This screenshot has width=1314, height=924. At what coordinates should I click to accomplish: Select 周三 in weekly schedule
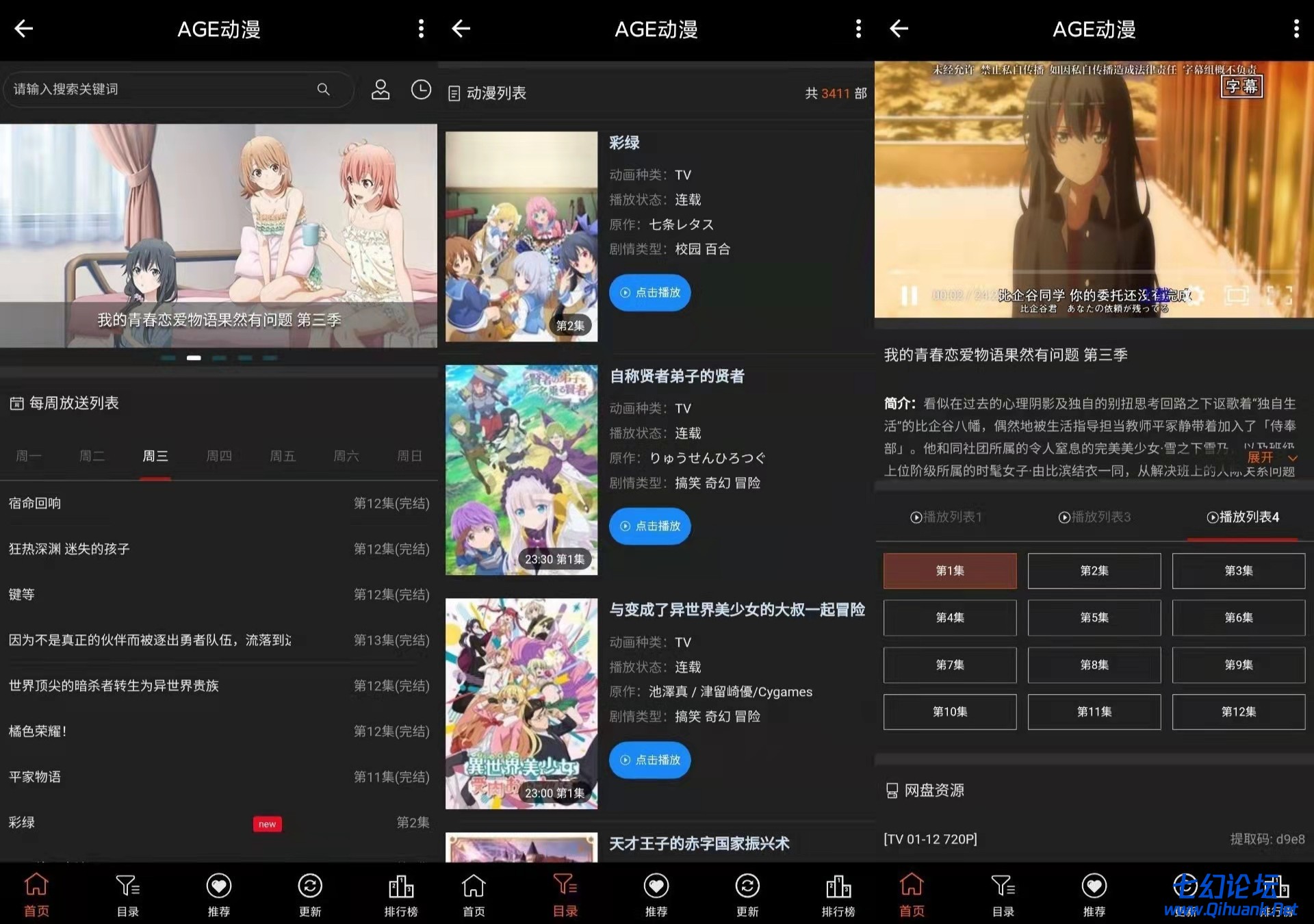[155, 456]
